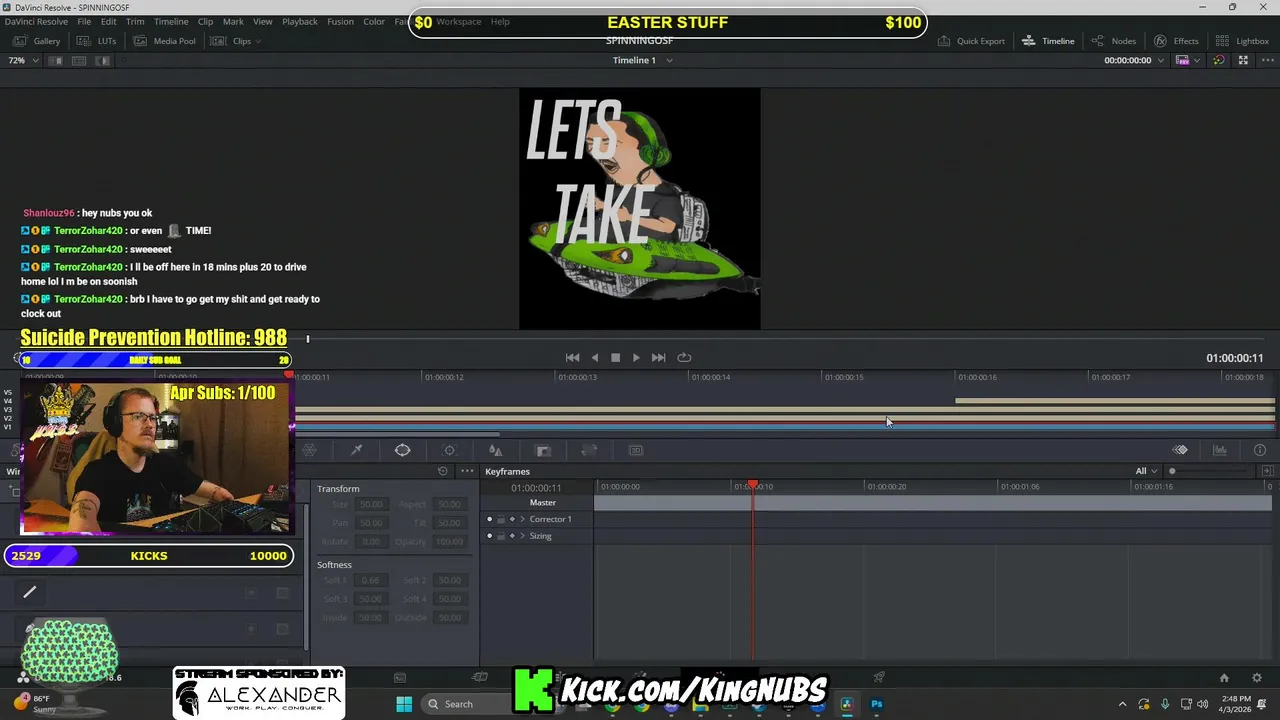The image size is (1280, 720).
Task: Toggle the Sizing lock icon
Action: click(x=501, y=536)
